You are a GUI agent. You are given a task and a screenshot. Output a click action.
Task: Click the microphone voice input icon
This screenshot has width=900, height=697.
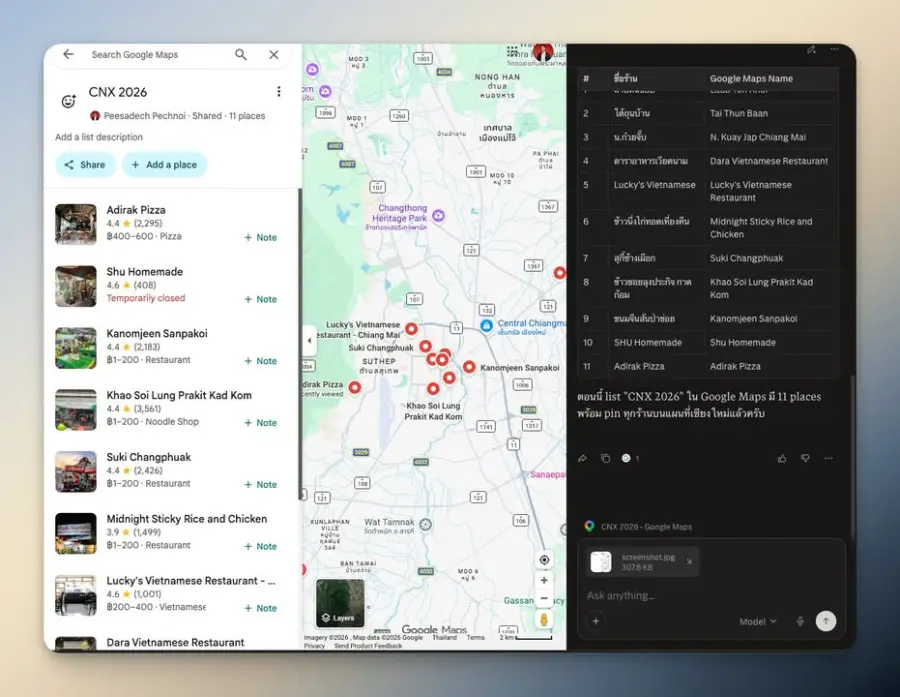pos(800,621)
